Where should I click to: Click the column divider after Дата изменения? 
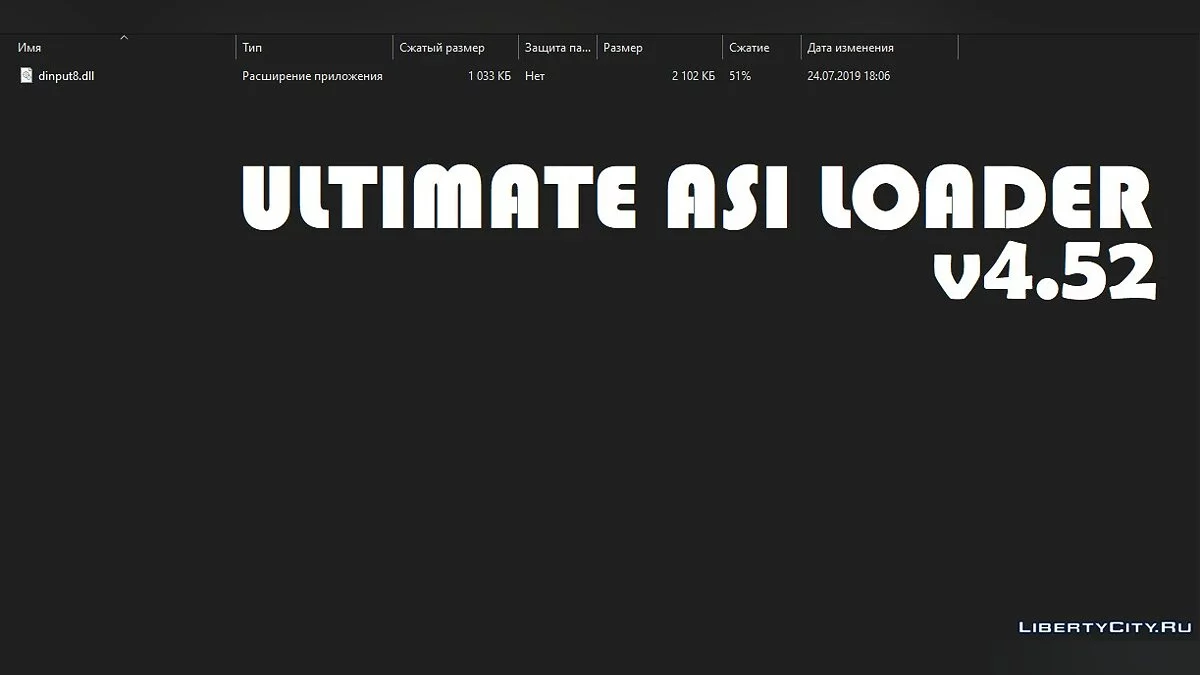(x=958, y=48)
